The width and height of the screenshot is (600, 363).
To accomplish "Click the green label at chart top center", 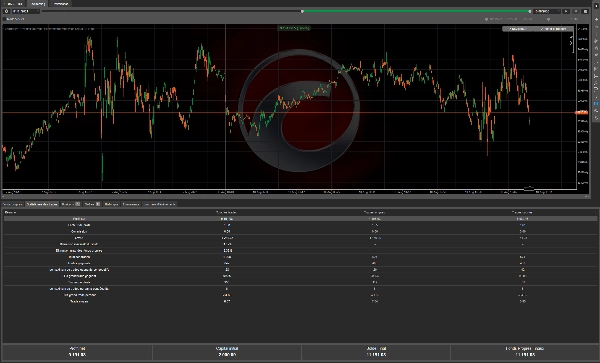I will coord(294,28).
